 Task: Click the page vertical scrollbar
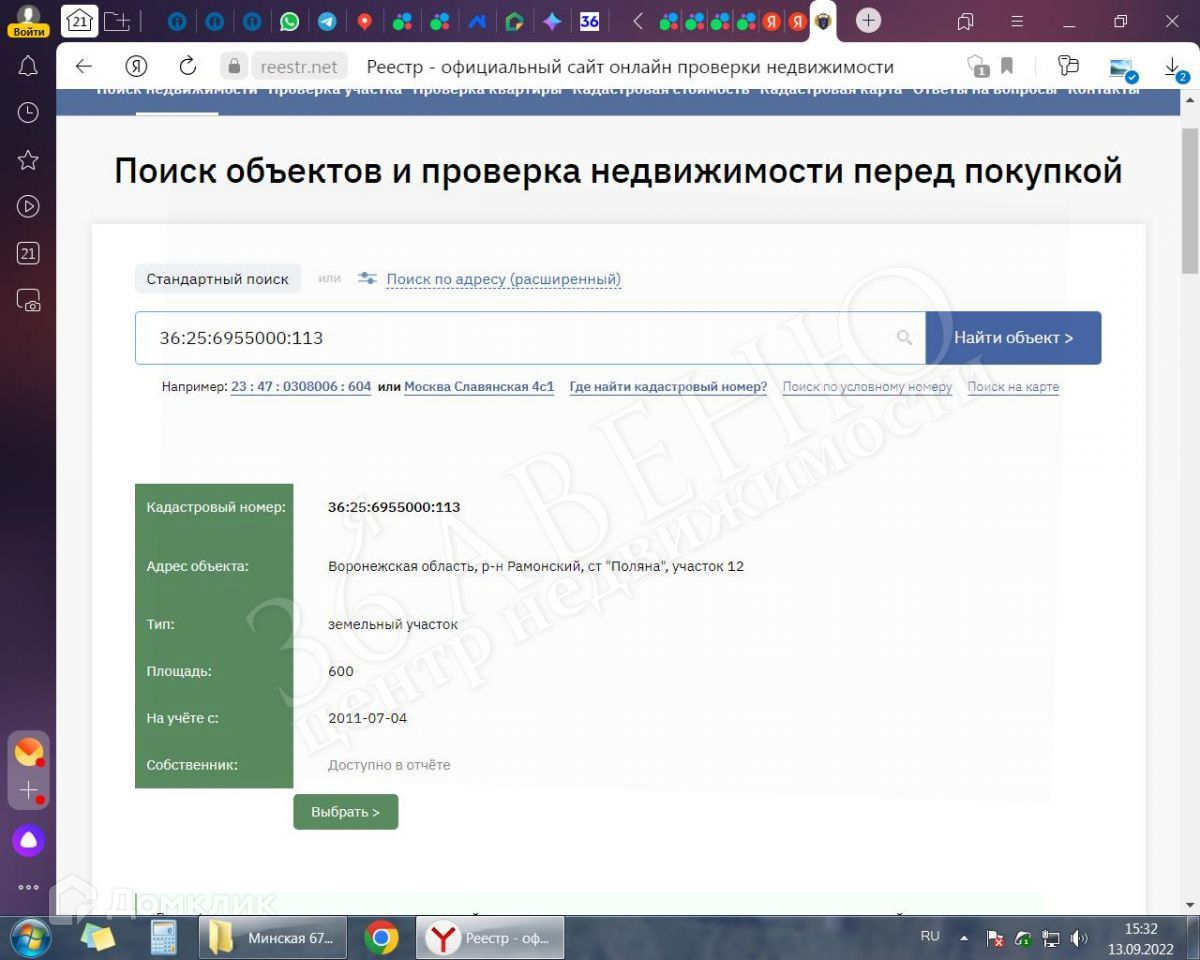(x=1190, y=200)
